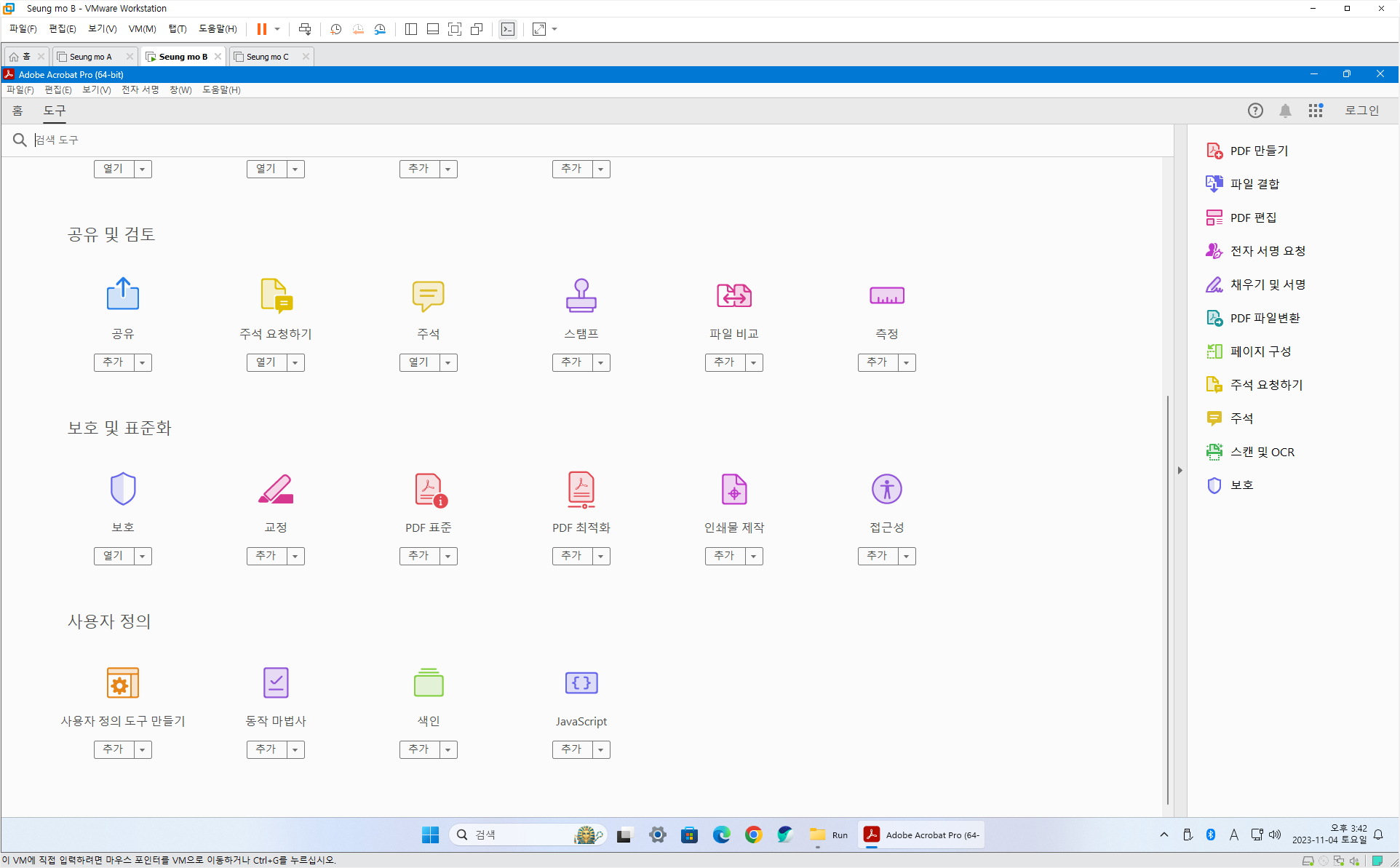Viewport: 1400px width, 868px height.
Task: Click the Redact (교정) tool icon
Action: click(275, 489)
